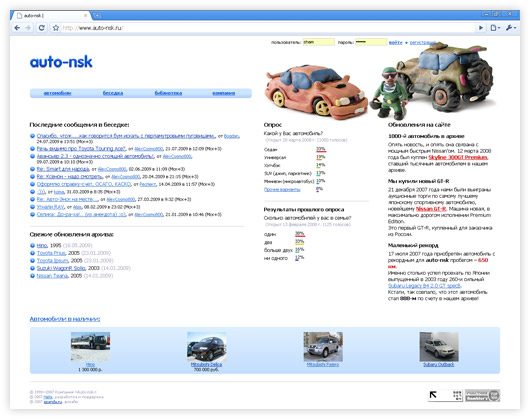Close the auto-nsk browser tab

86,16
